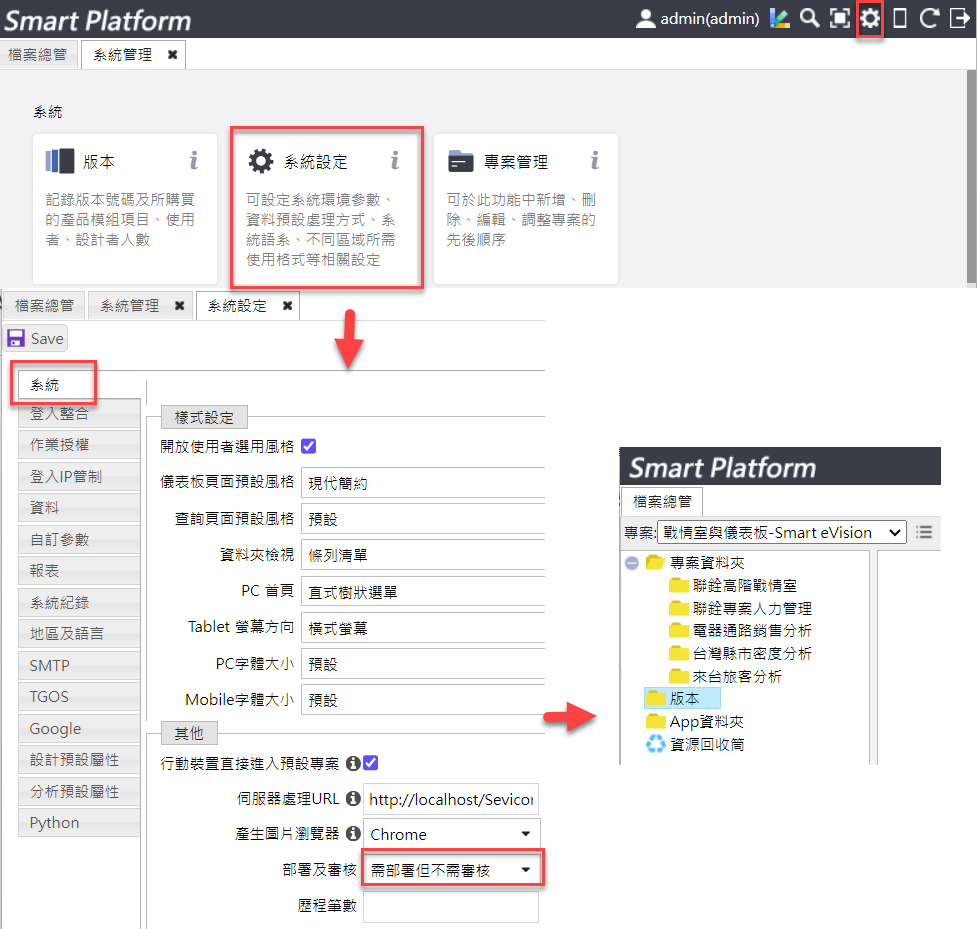The image size is (977, 929).
Task: Click the folder icon of 電器通路銷售分析
Action: 679,631
